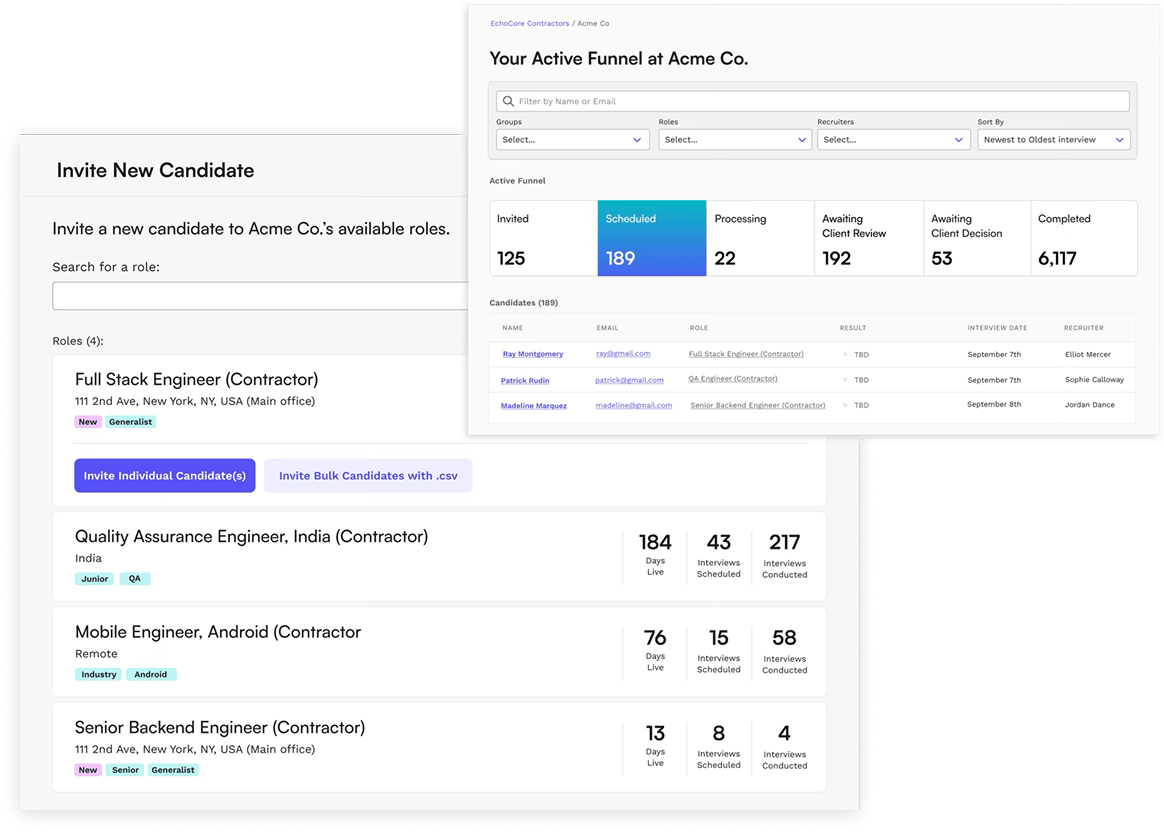Screen dimensions: 1164x832
Task: Select the Scheduled funnel stage
Action: pos(651,238)
